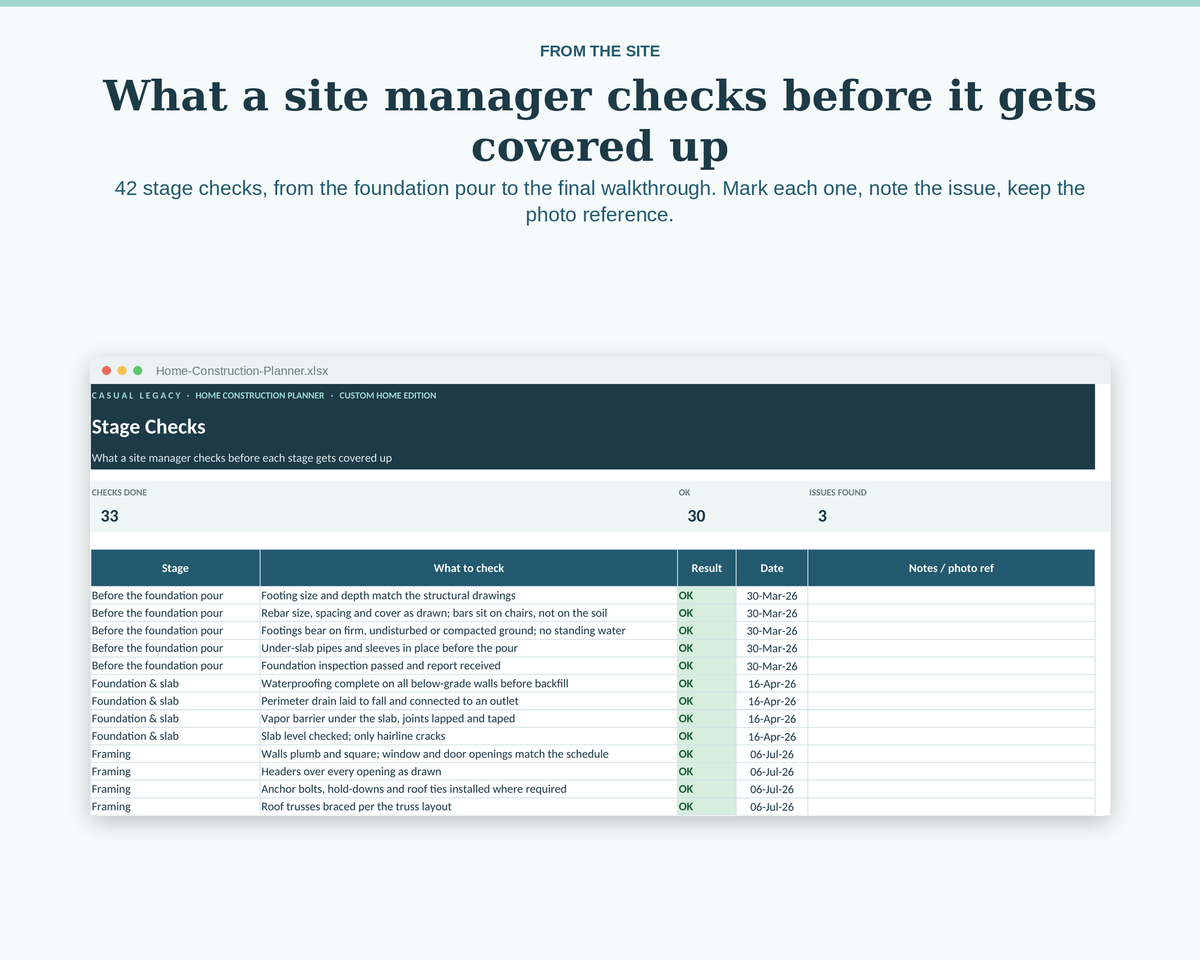The height and width of the screenshot is (960, 1200).
Task: Select cell 'Headers over every opening as drawn'
Action: pyautogui.click(x=469, y=772)
